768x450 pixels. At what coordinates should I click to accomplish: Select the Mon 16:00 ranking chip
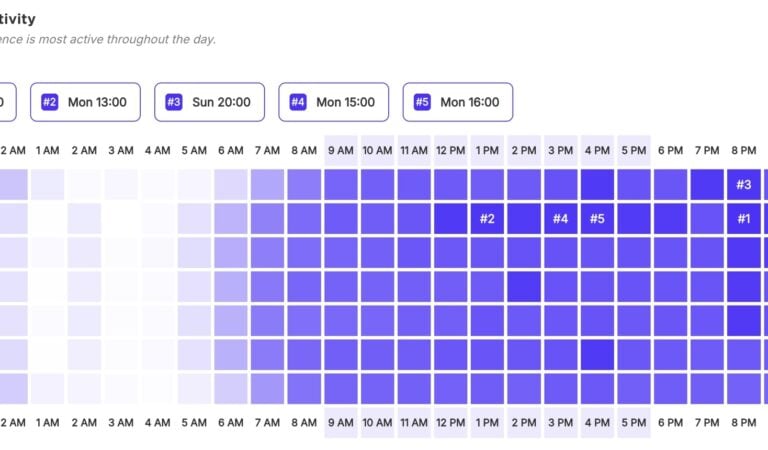457,102
